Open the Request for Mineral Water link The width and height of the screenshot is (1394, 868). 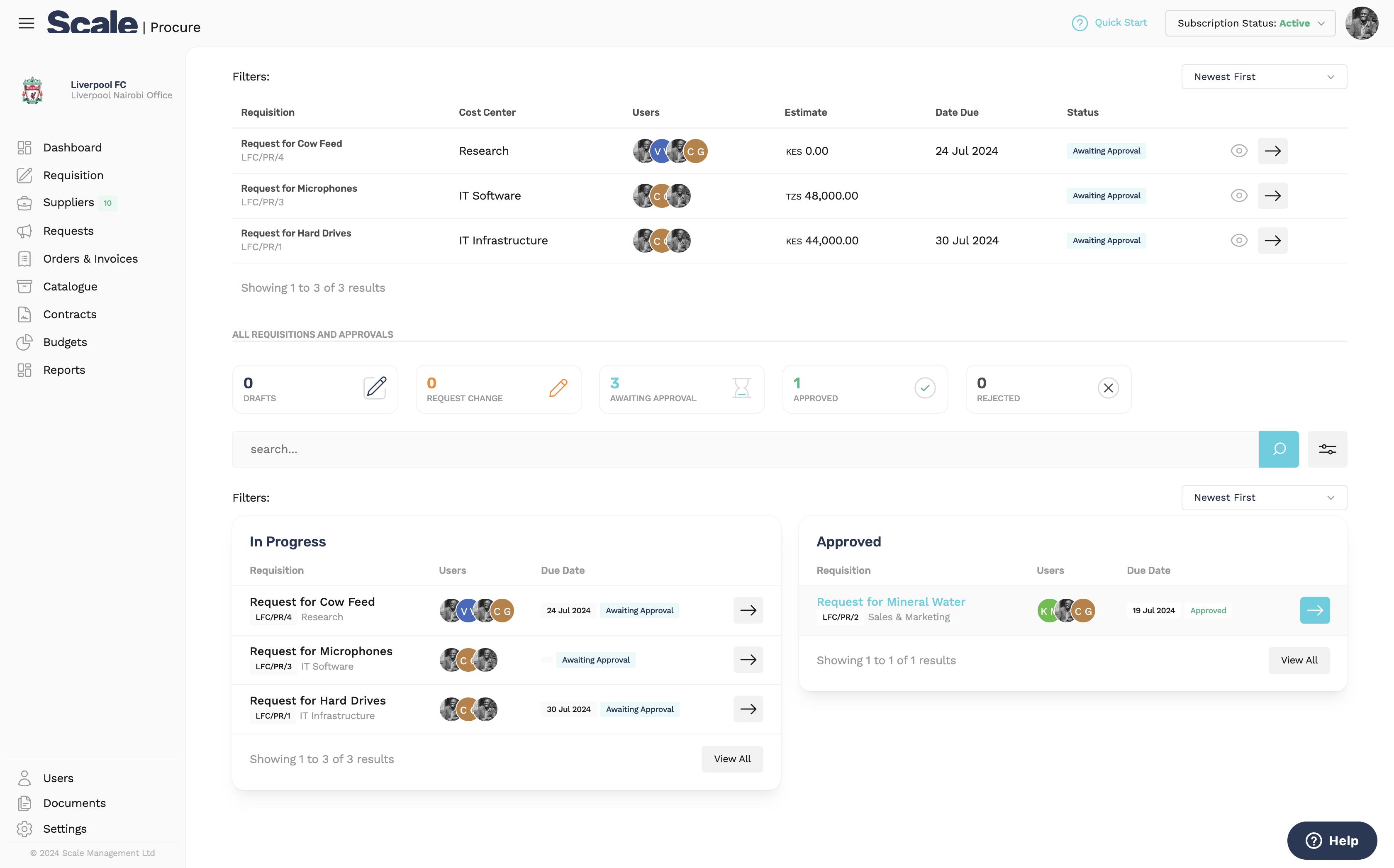pyautogui.click(x=891, y=601)
